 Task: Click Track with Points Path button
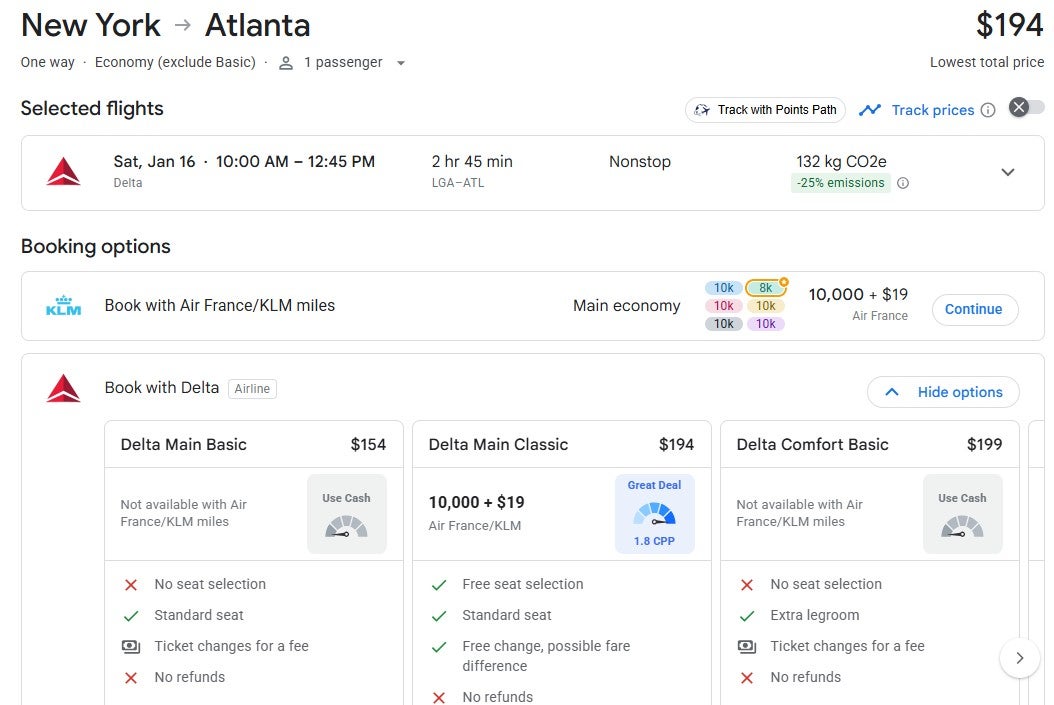pyautogui.click(x=765, y=110)
